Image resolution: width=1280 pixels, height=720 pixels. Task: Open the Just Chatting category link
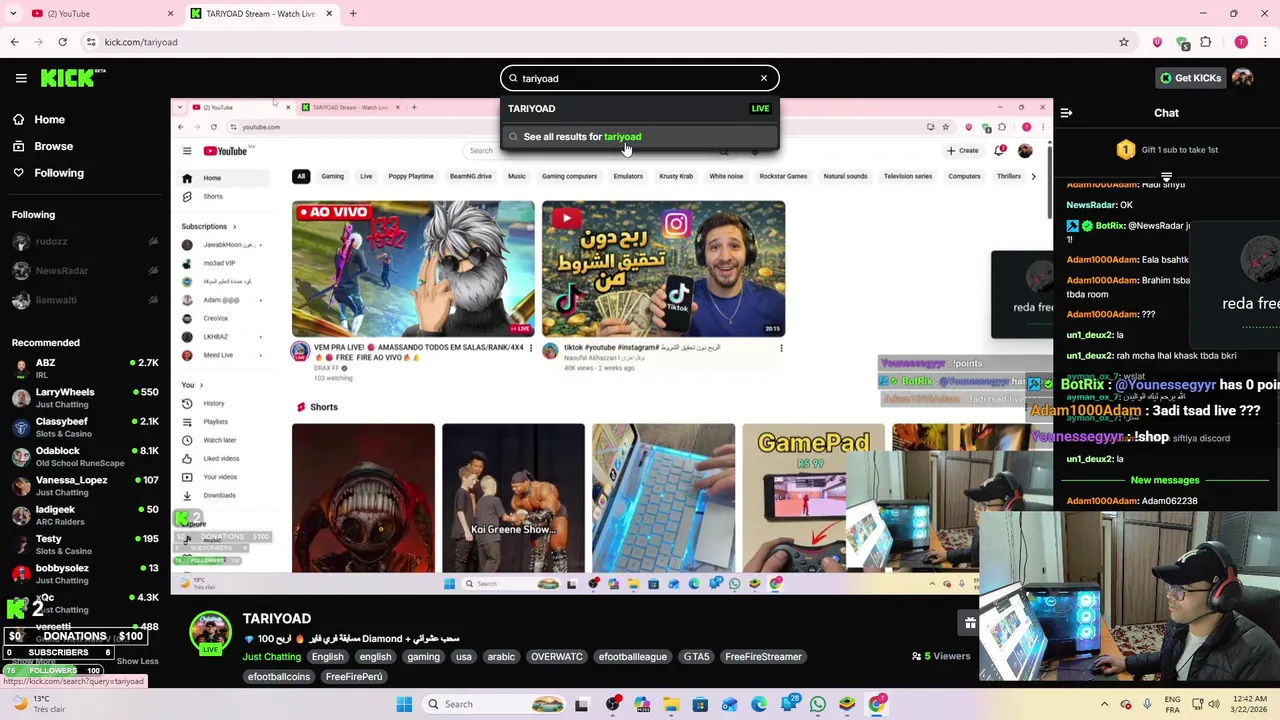(272, 657)
